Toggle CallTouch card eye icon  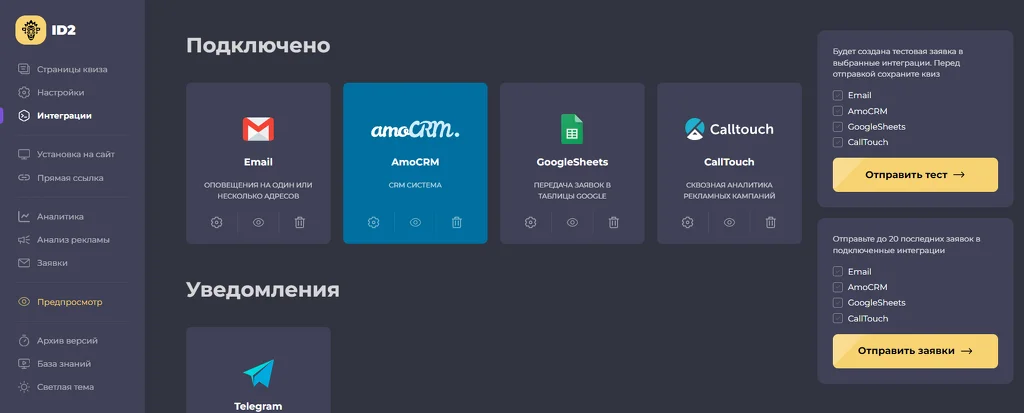[x=729, y=222]
